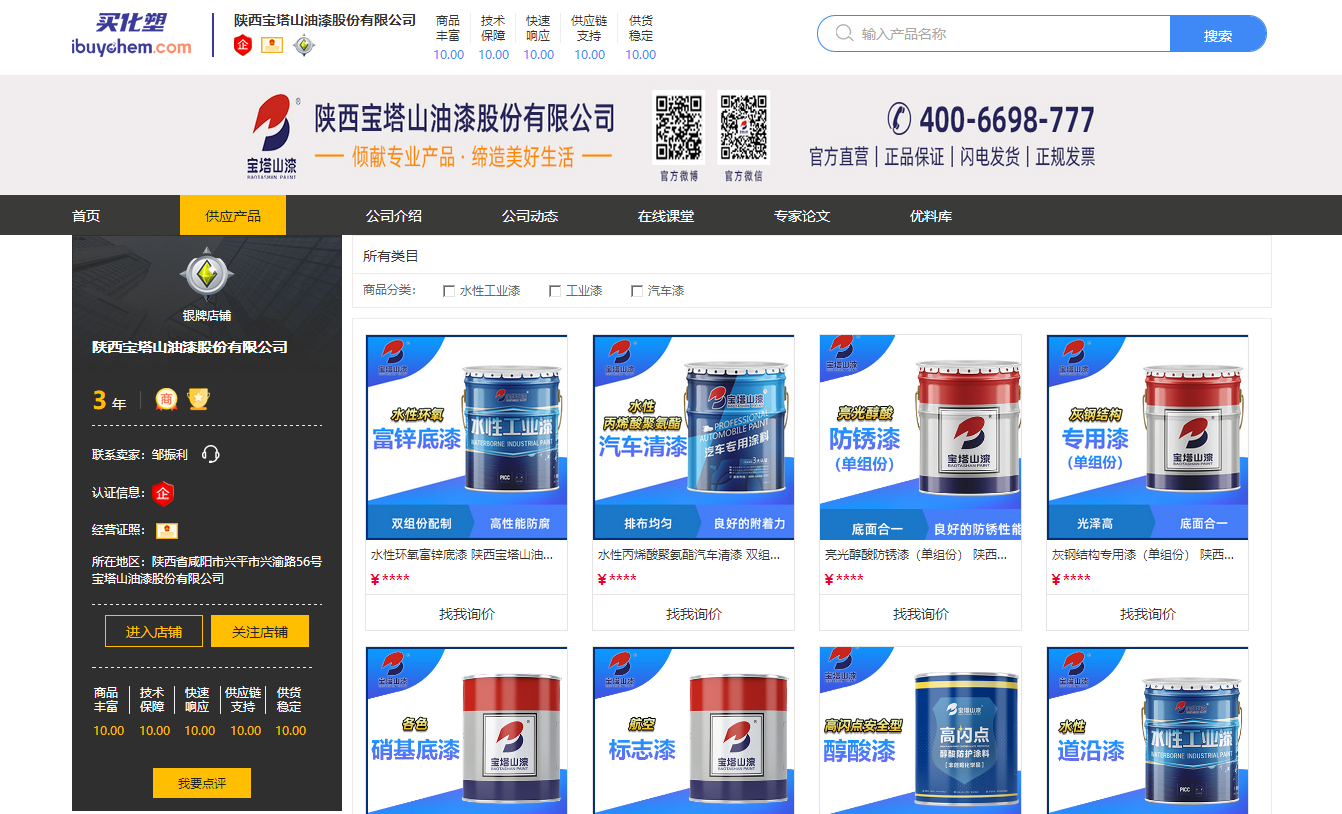Click 找我询价 under 汽车清漆 product

coord(694,613)
